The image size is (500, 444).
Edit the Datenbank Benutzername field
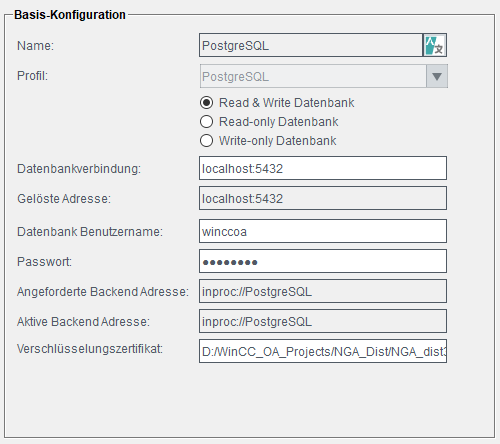[323, 231]
